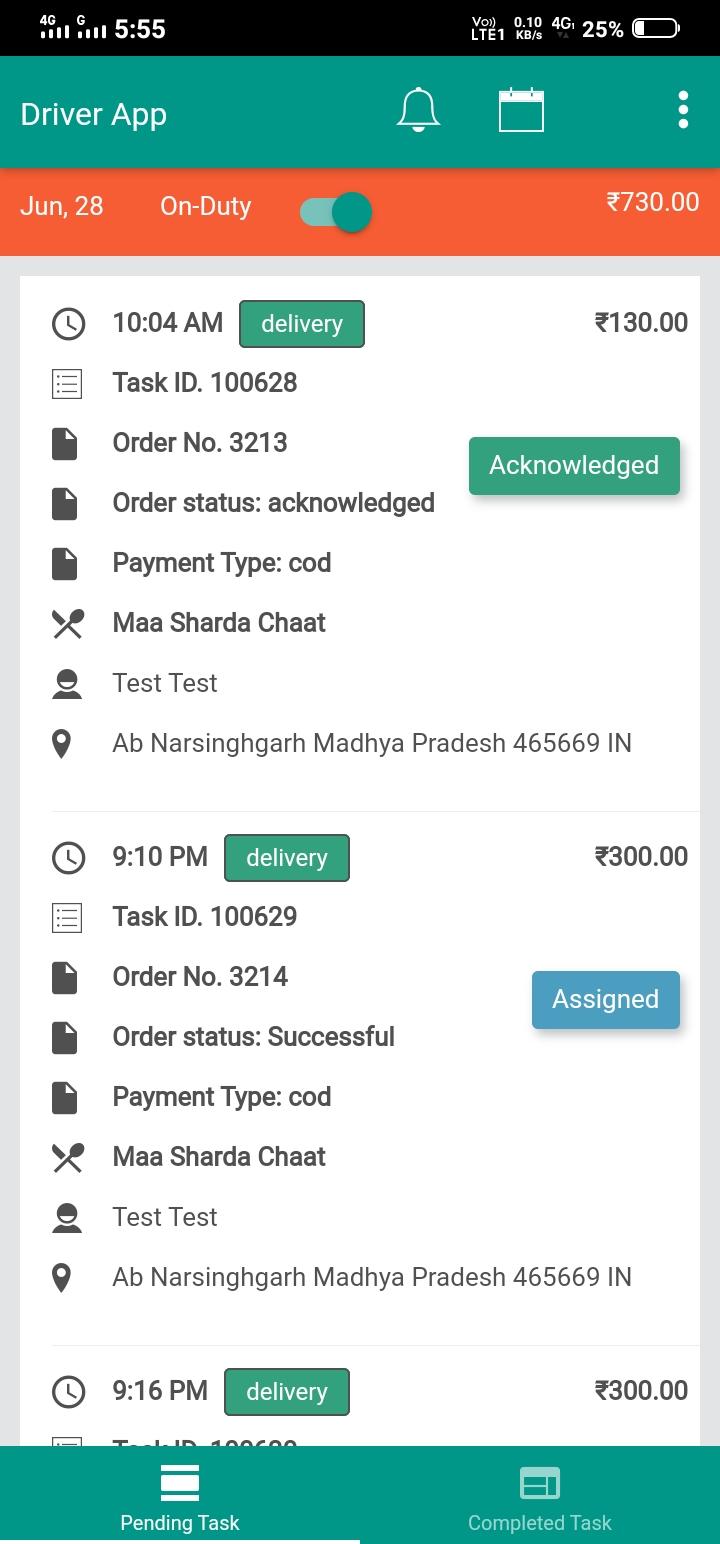Open the calendar icon in header

[x=521, y=110]
